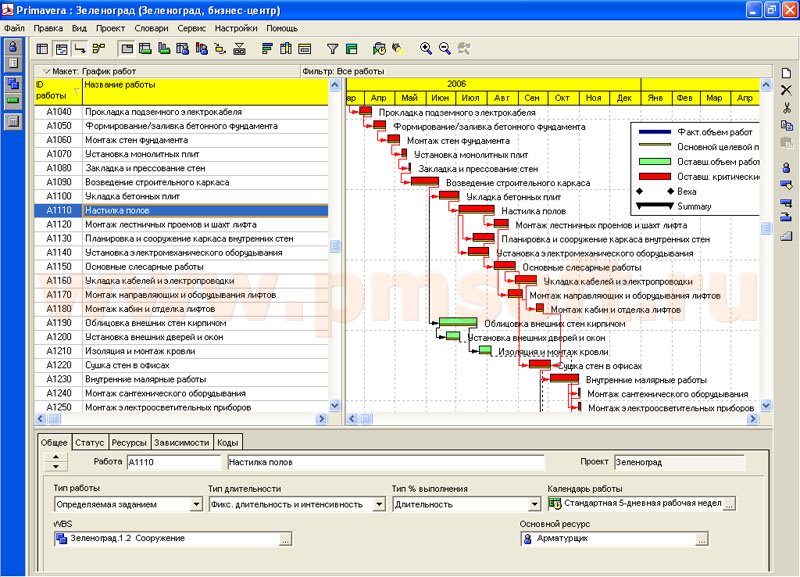The image size is (800, 577).
Task: Select row A1230 Внутренние малярные работы
Action: click(181, 379)
